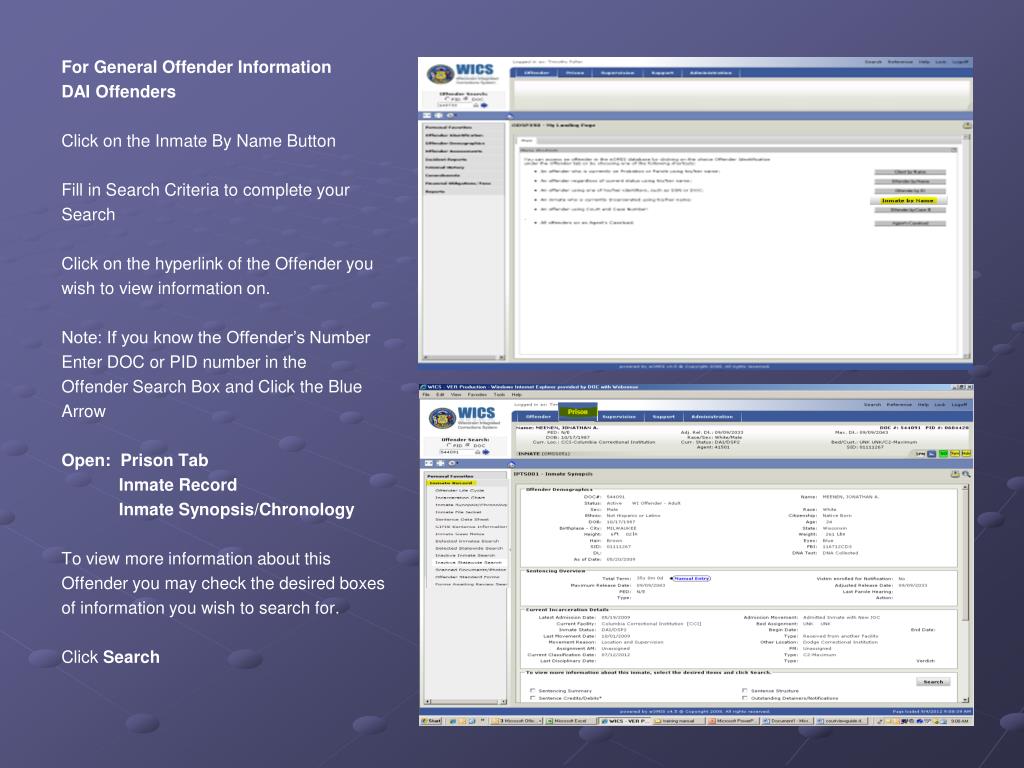Click the Offender by Case # button
This screenshot has width=1024, height=768.
(910, 210)
